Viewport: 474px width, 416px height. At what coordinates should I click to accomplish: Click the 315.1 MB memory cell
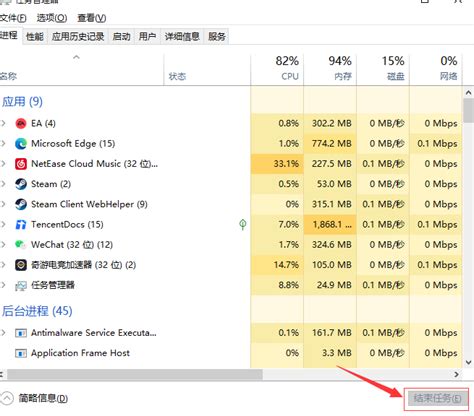click(x=330, y=204)
